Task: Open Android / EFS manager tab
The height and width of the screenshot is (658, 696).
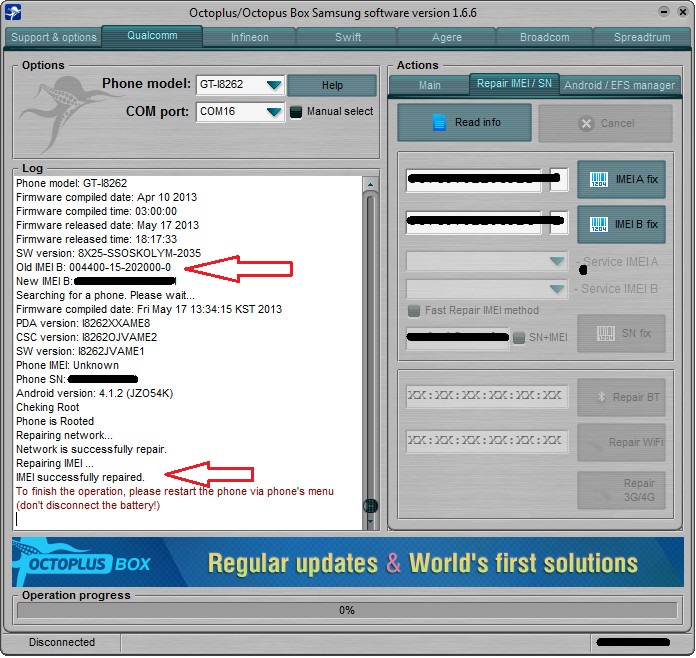Action: pyautogui.click(x=619, y=85)
